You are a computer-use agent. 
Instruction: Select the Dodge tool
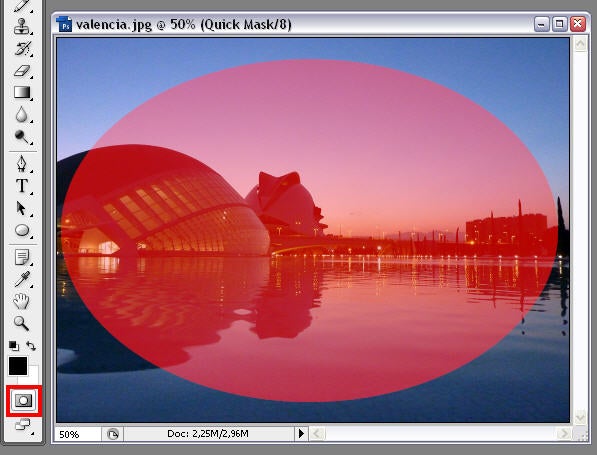point(22,136)
